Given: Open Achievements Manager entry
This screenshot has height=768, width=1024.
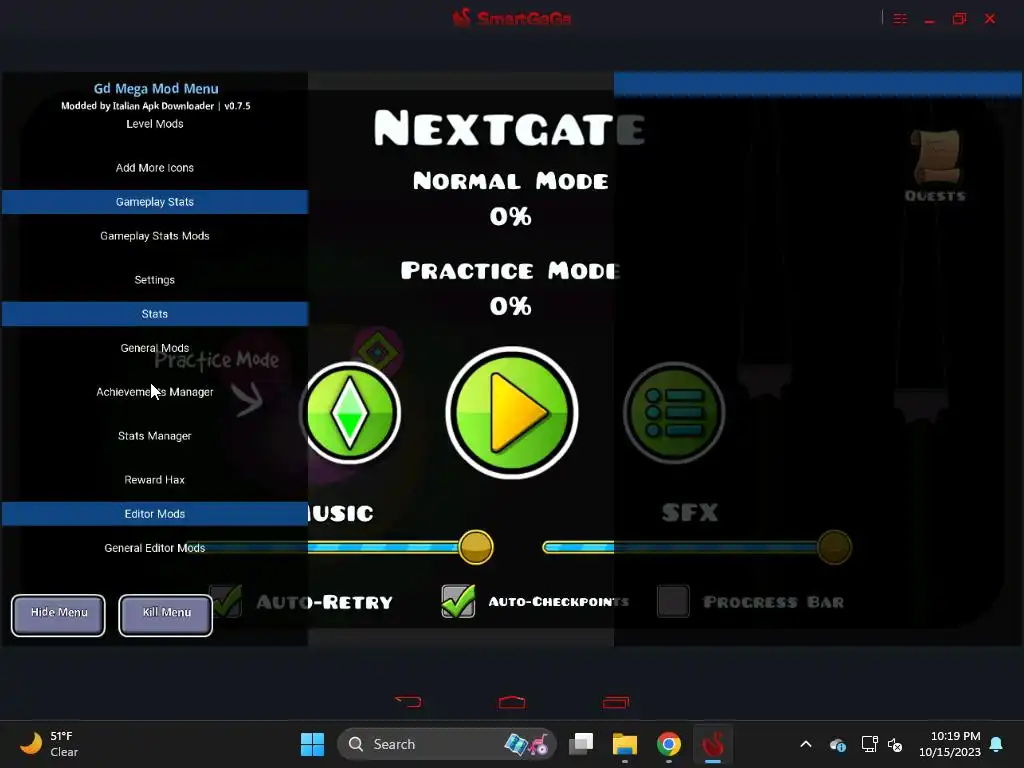Looking at the screenshot, I should point(155,392).
